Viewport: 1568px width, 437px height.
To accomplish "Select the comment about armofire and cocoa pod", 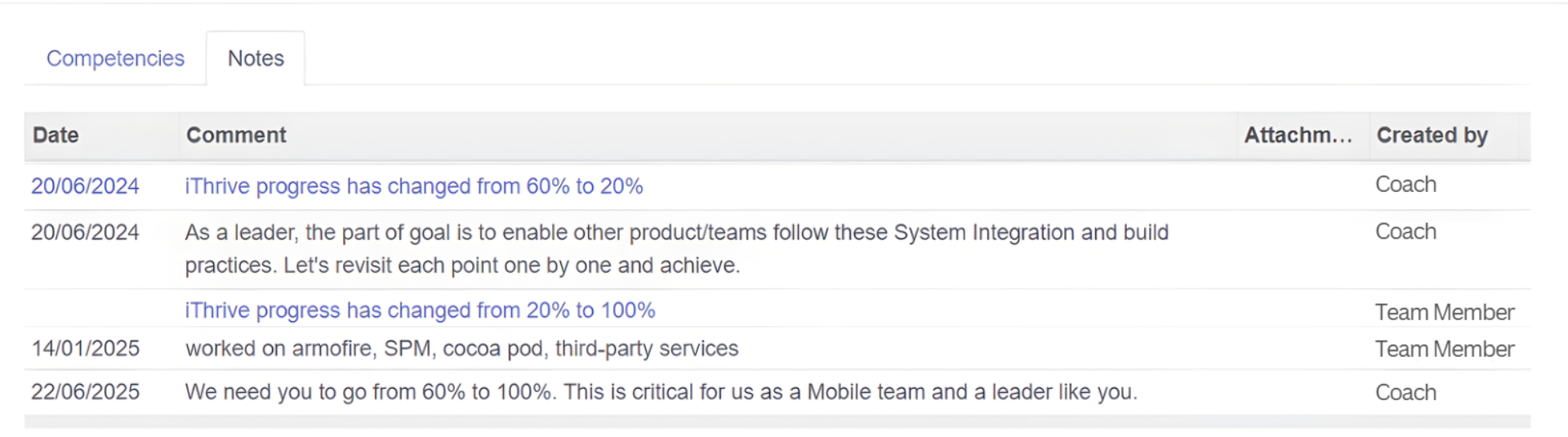I will (461, 349).
